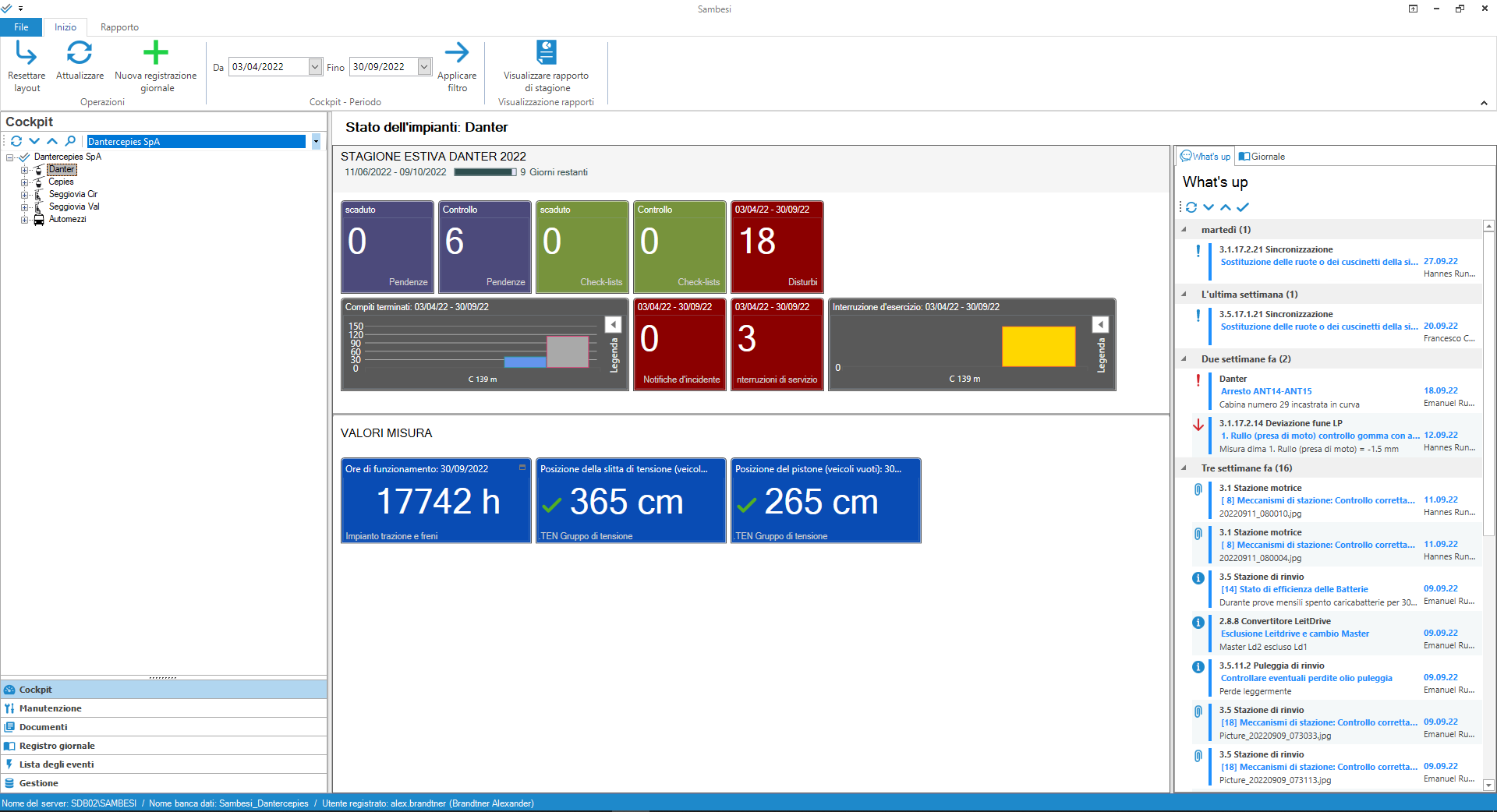
Task: Expand the Cepies tree node
Action: (24, 182)
